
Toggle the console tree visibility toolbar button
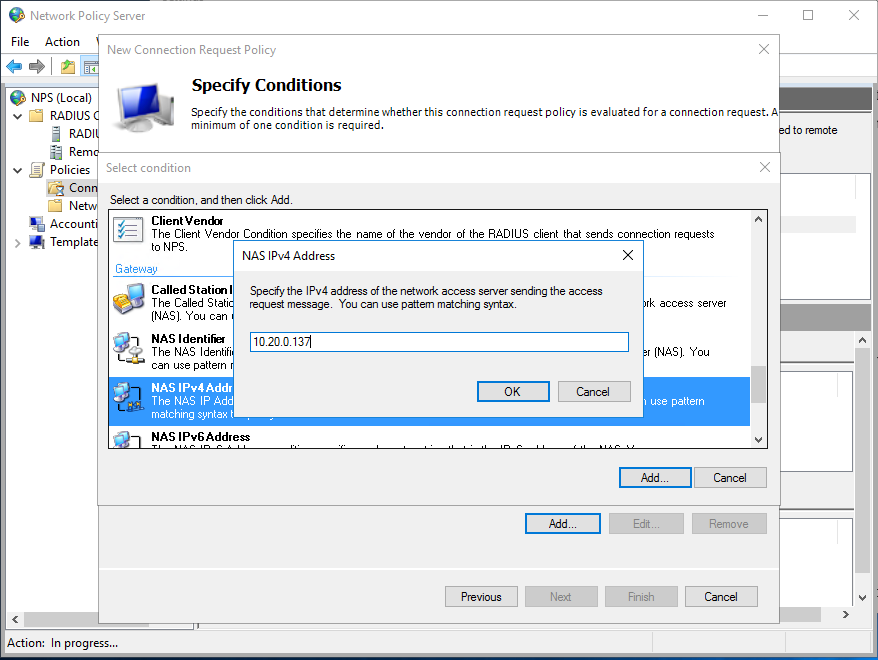click(91, 66)
